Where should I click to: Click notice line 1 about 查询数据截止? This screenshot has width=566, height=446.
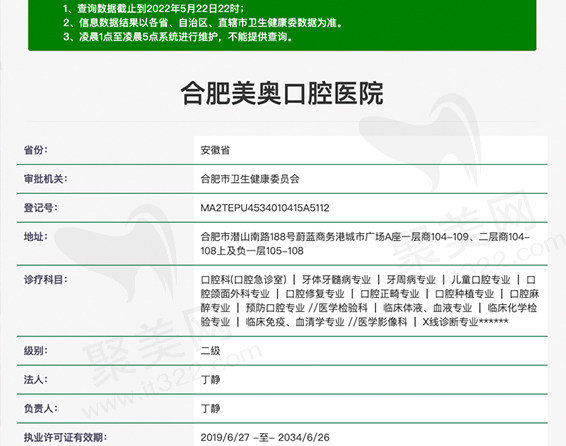(153, 9)
